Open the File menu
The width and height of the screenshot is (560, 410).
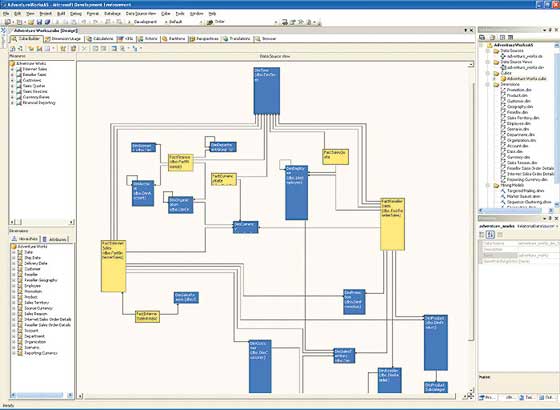click(6, 14)
